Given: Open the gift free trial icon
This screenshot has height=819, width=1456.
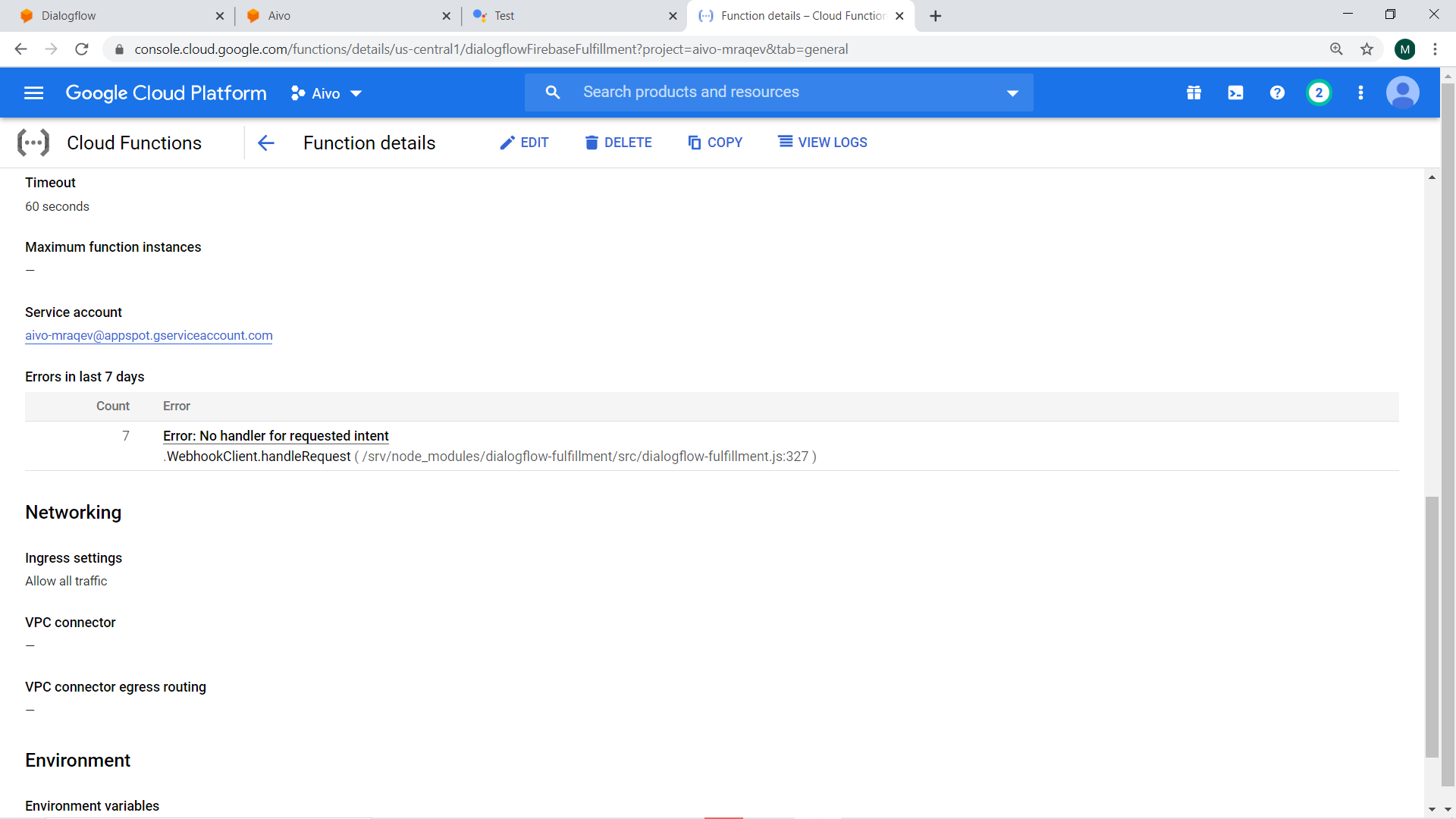Looking at the screenshot, I should [x=1194, y=93].
